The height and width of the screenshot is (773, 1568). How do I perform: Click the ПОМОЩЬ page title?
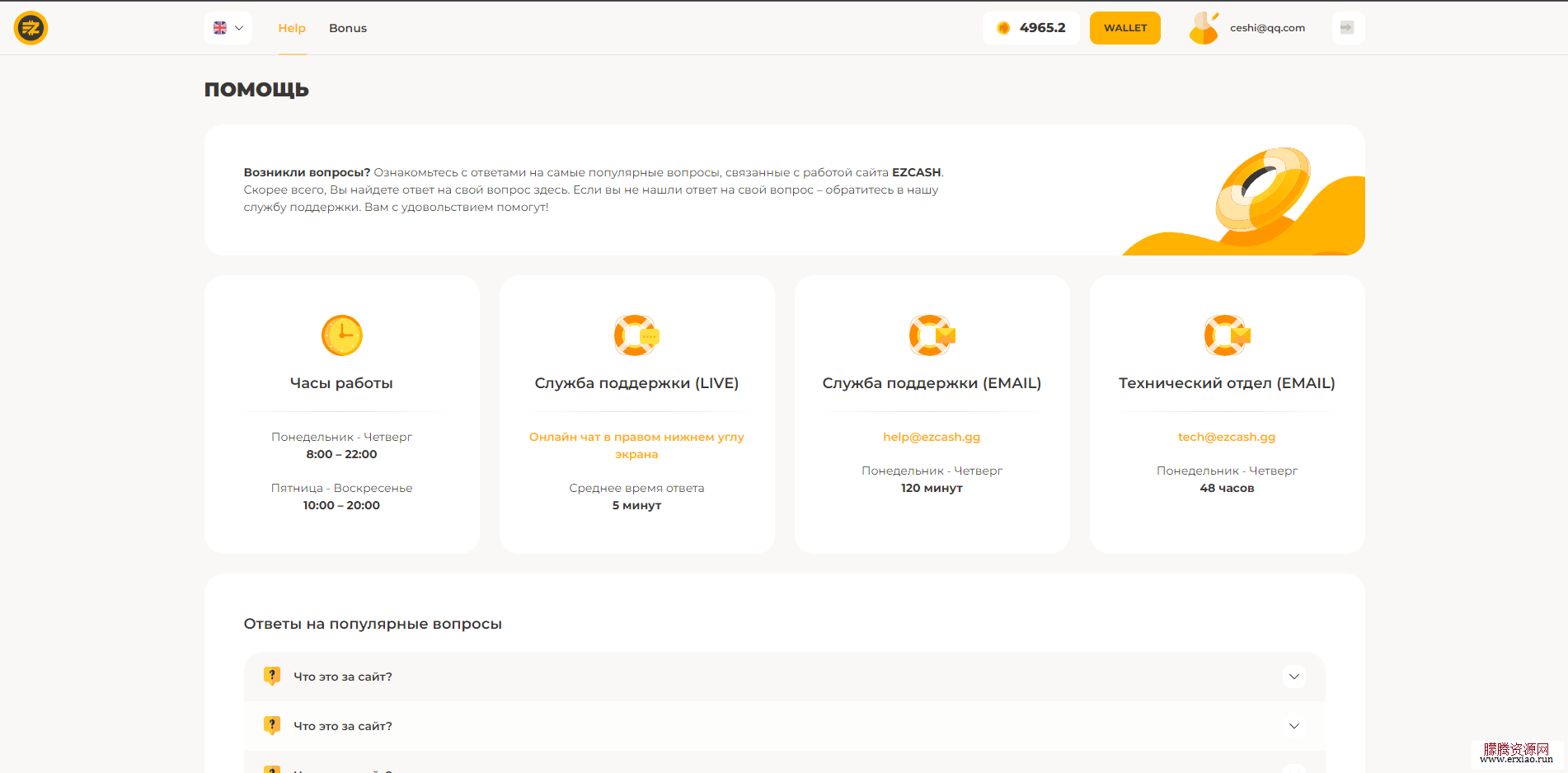pyautogui.click(x=256, y=90)
